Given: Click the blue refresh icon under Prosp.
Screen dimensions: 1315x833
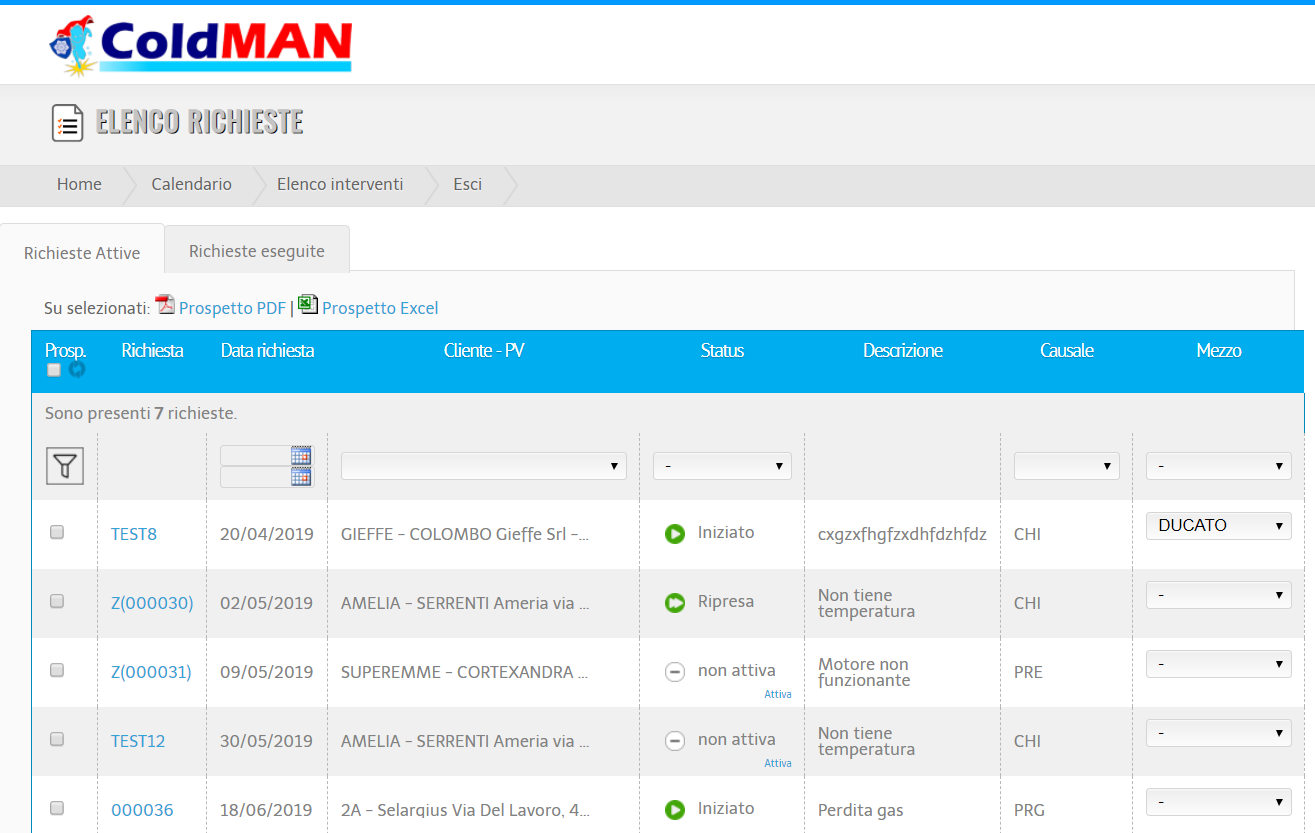Looking at the screenshot, I should (77, 369).
